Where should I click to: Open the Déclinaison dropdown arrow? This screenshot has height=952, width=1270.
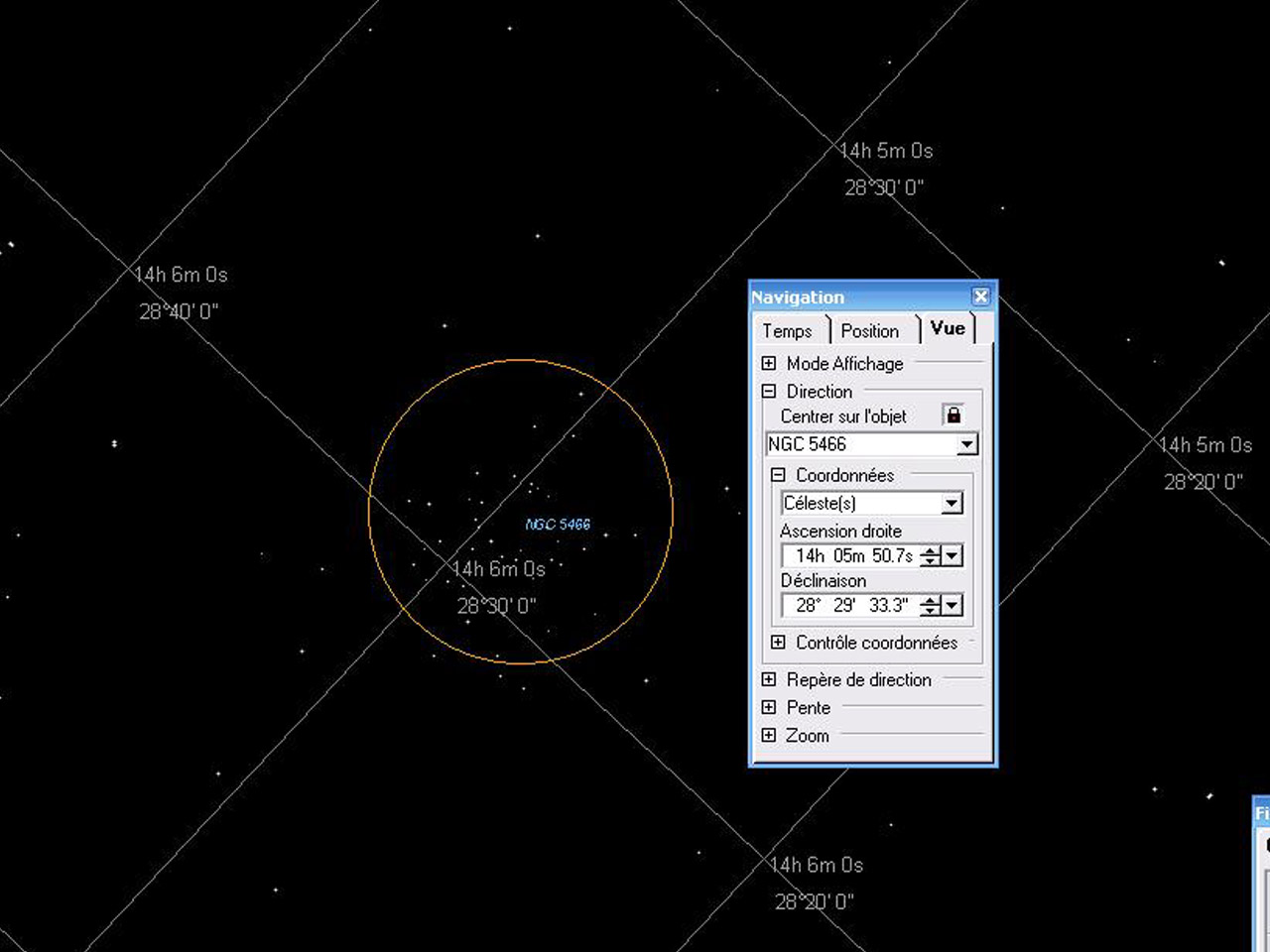pos(952,605)
